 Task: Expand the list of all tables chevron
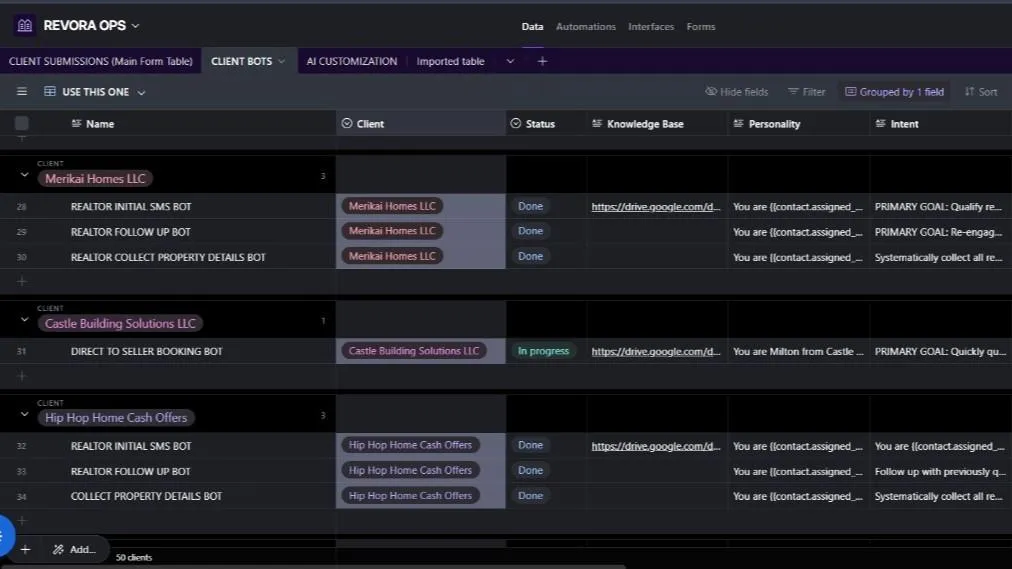[x=510, y=61]
